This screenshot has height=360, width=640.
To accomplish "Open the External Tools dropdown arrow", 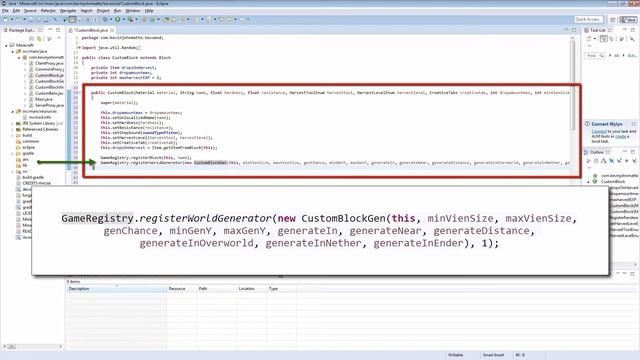I will 136,19.
